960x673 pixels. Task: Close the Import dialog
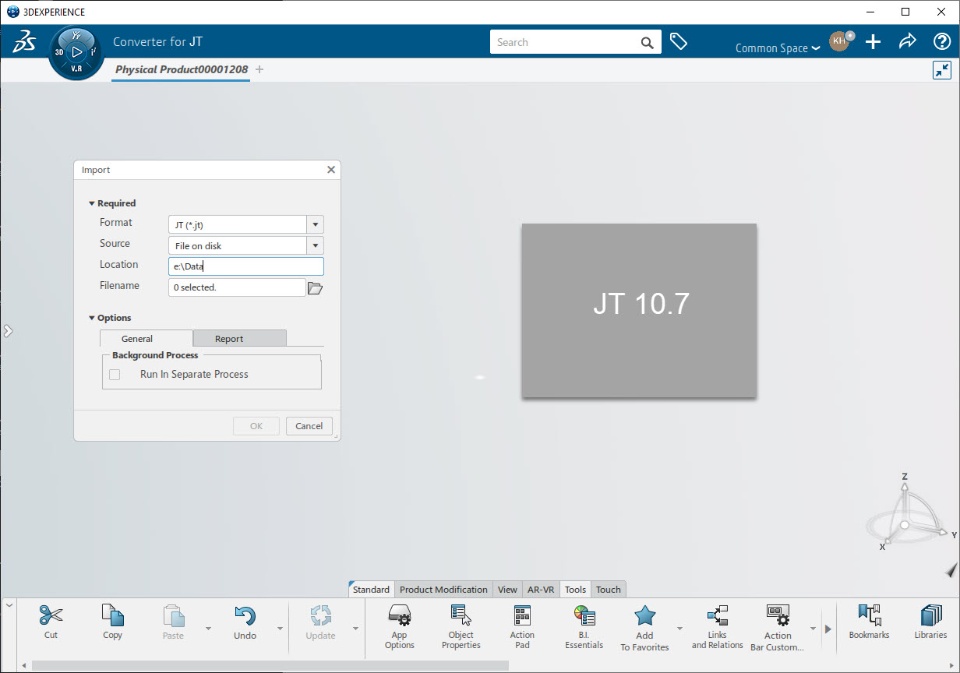[331, 170]
